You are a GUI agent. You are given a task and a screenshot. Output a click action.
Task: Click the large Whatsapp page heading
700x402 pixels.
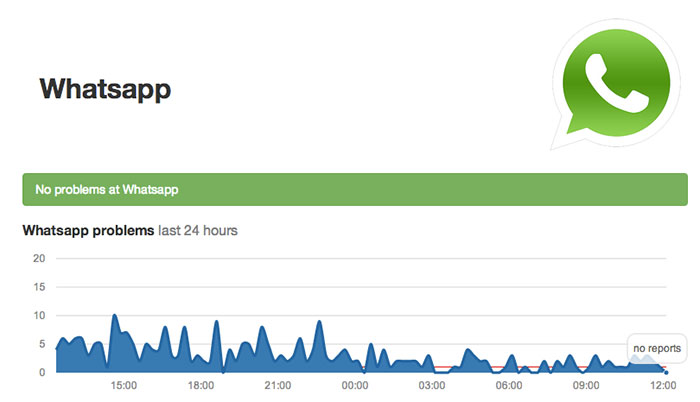(105, 88)
